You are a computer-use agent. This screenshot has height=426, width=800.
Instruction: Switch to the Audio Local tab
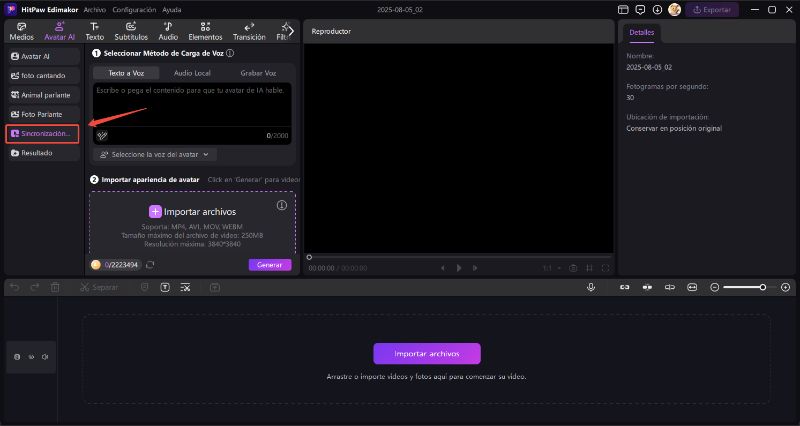[x=192, y=73]
